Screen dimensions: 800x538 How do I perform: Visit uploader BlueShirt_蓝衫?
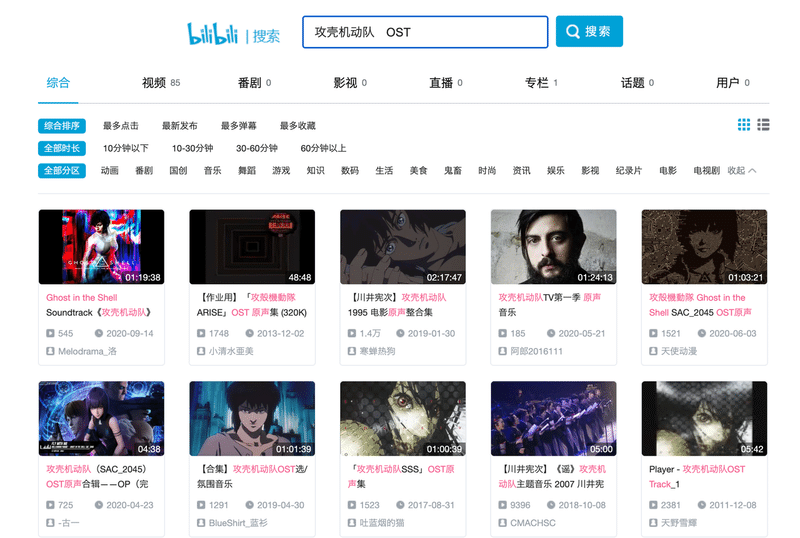tap(238, 523)
